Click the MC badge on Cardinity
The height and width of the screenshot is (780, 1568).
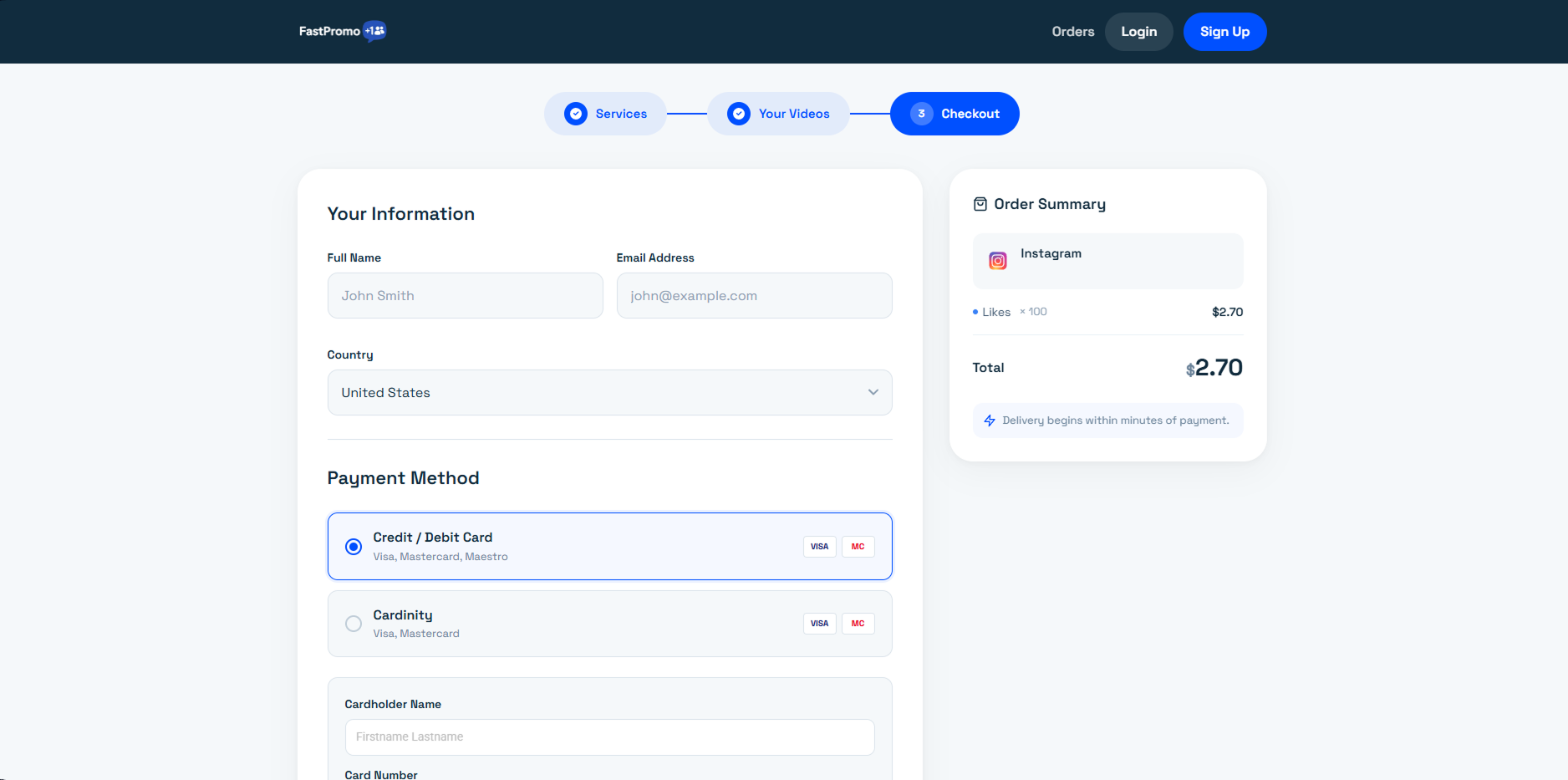[858, 624]
